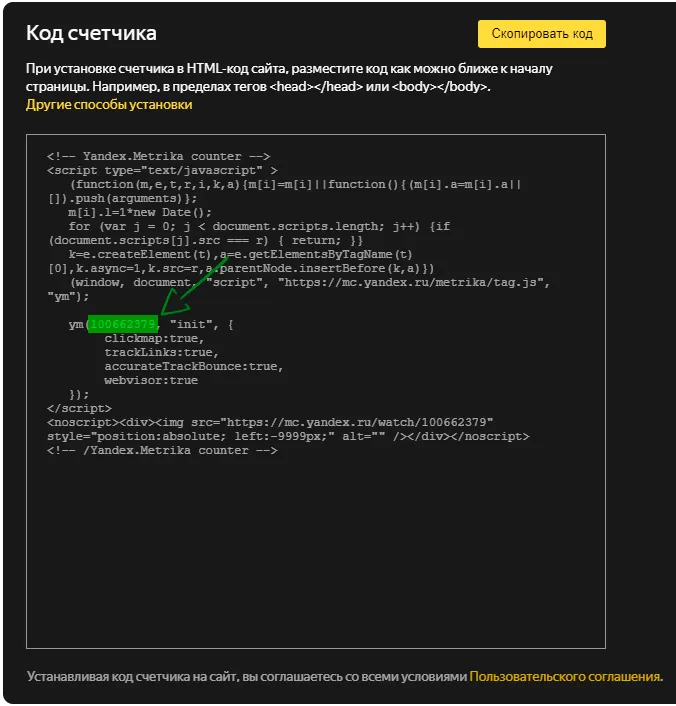Viewport: 676px width, 706px height.
Task: Click the style="position:absolute line
Action: coord(288,436)
